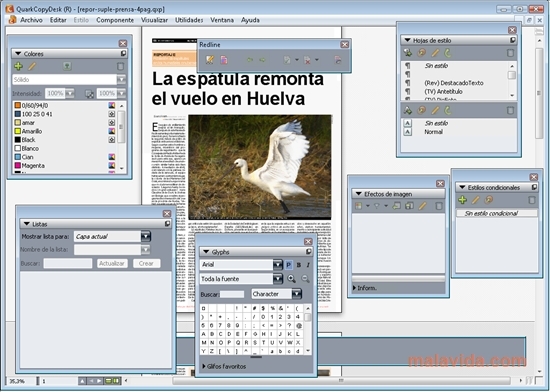
Task: Click the Buscar field in Glyphs panel
Action: 232,294
